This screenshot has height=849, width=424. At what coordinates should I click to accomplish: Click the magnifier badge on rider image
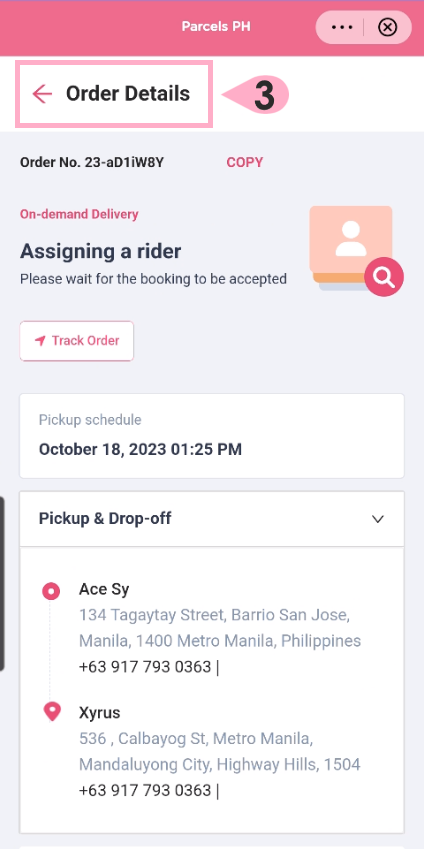[384, 277]
